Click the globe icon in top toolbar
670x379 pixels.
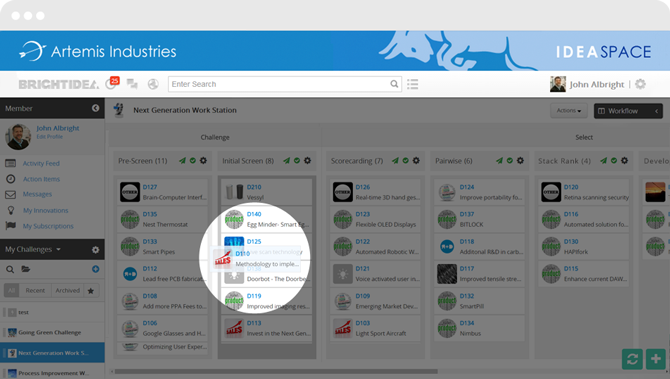153,84
